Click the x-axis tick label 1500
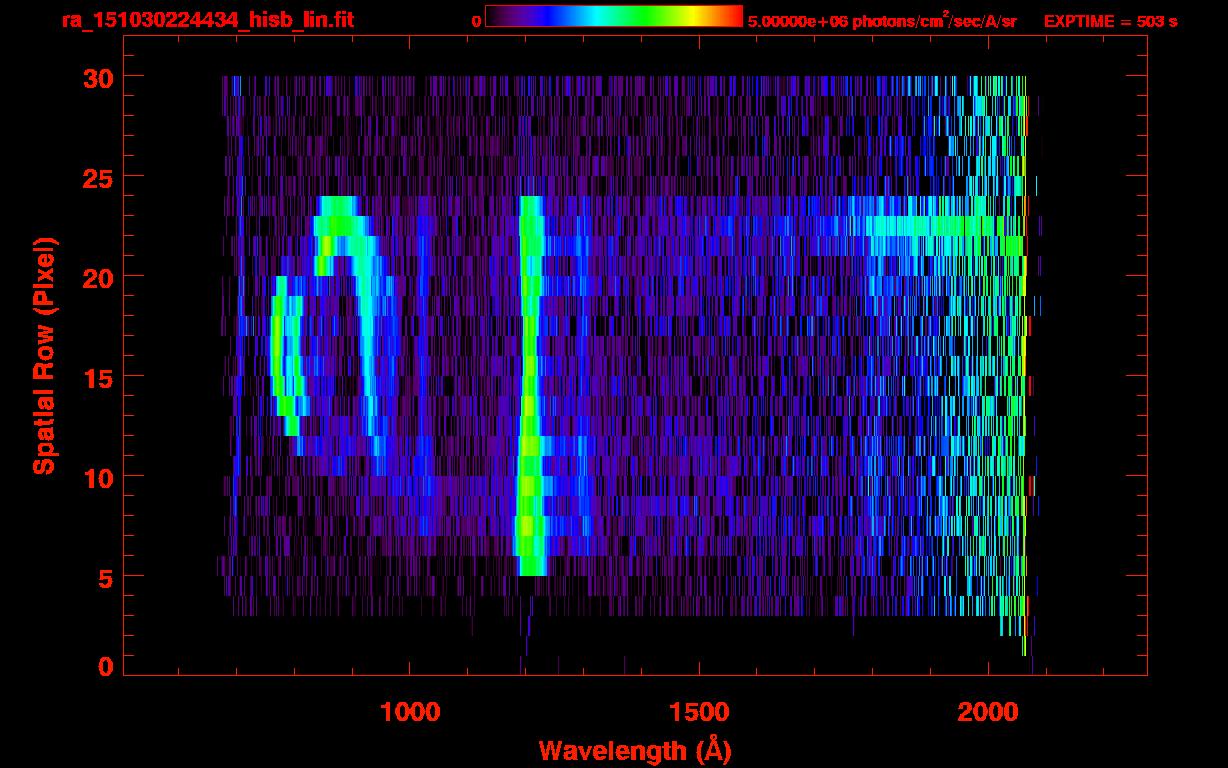 [x=699, y=711]
